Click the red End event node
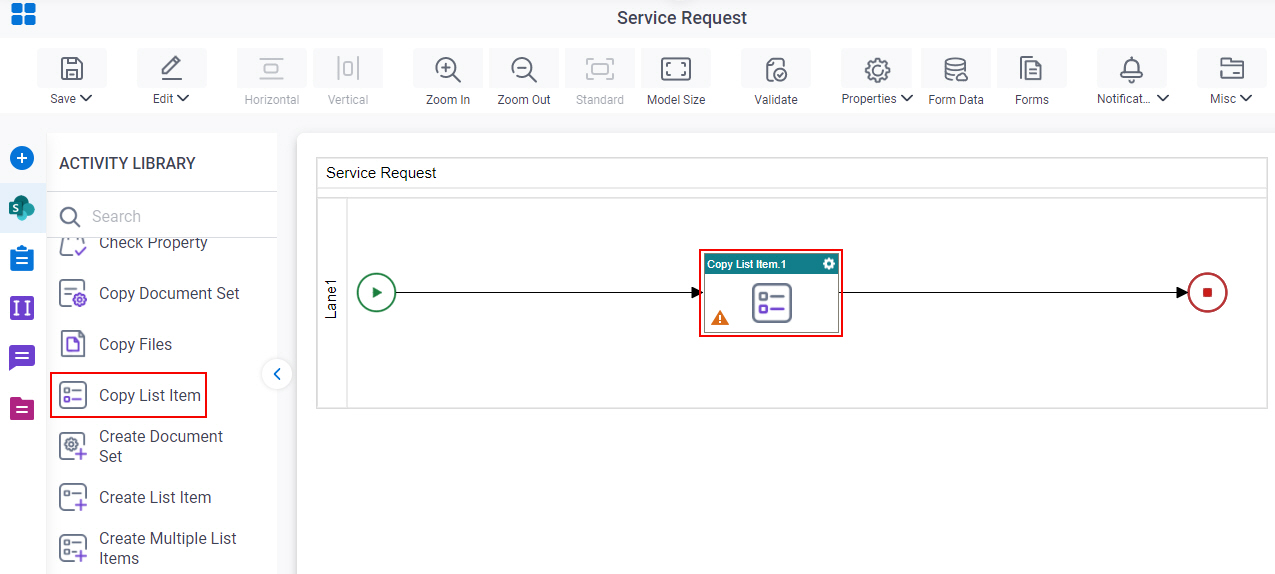1275x574 pixels. click(x=1207, y=293)
